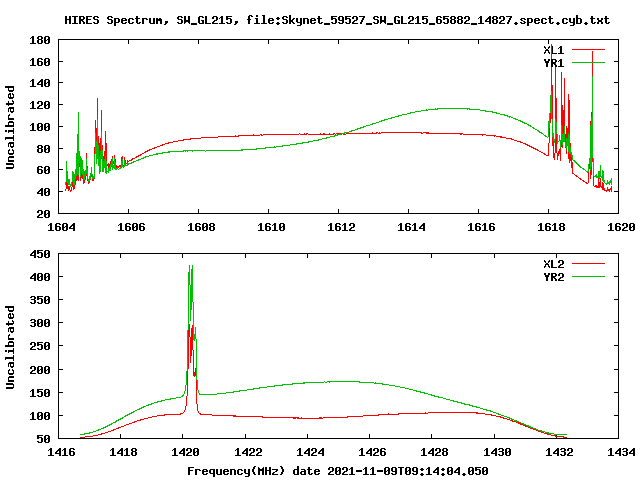Screen dimensions: 640x480
Task: Click the 450 y-axis tick label
Action: click(x=40, y=254)
